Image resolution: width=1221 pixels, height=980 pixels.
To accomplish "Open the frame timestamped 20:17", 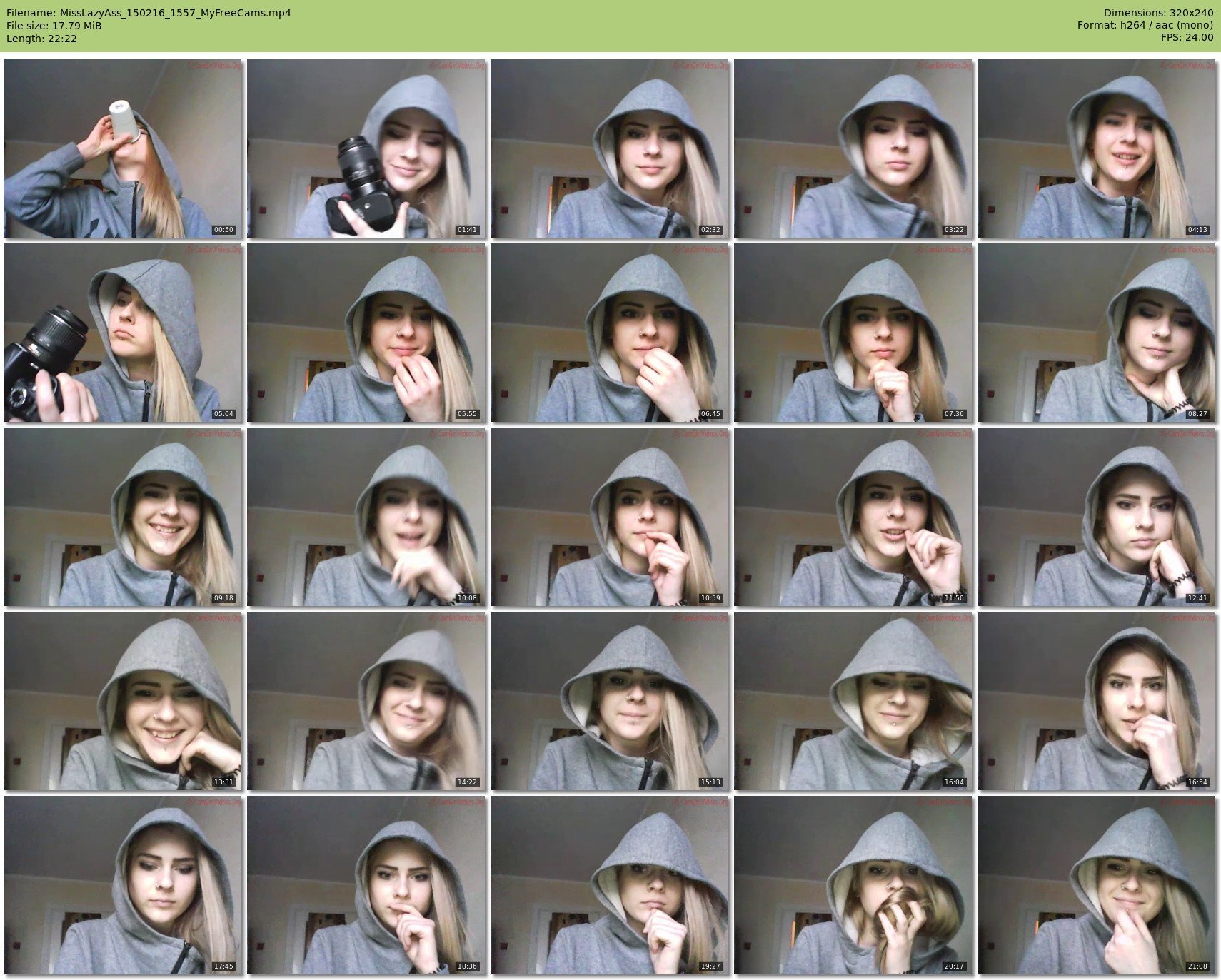I will 853,885.
